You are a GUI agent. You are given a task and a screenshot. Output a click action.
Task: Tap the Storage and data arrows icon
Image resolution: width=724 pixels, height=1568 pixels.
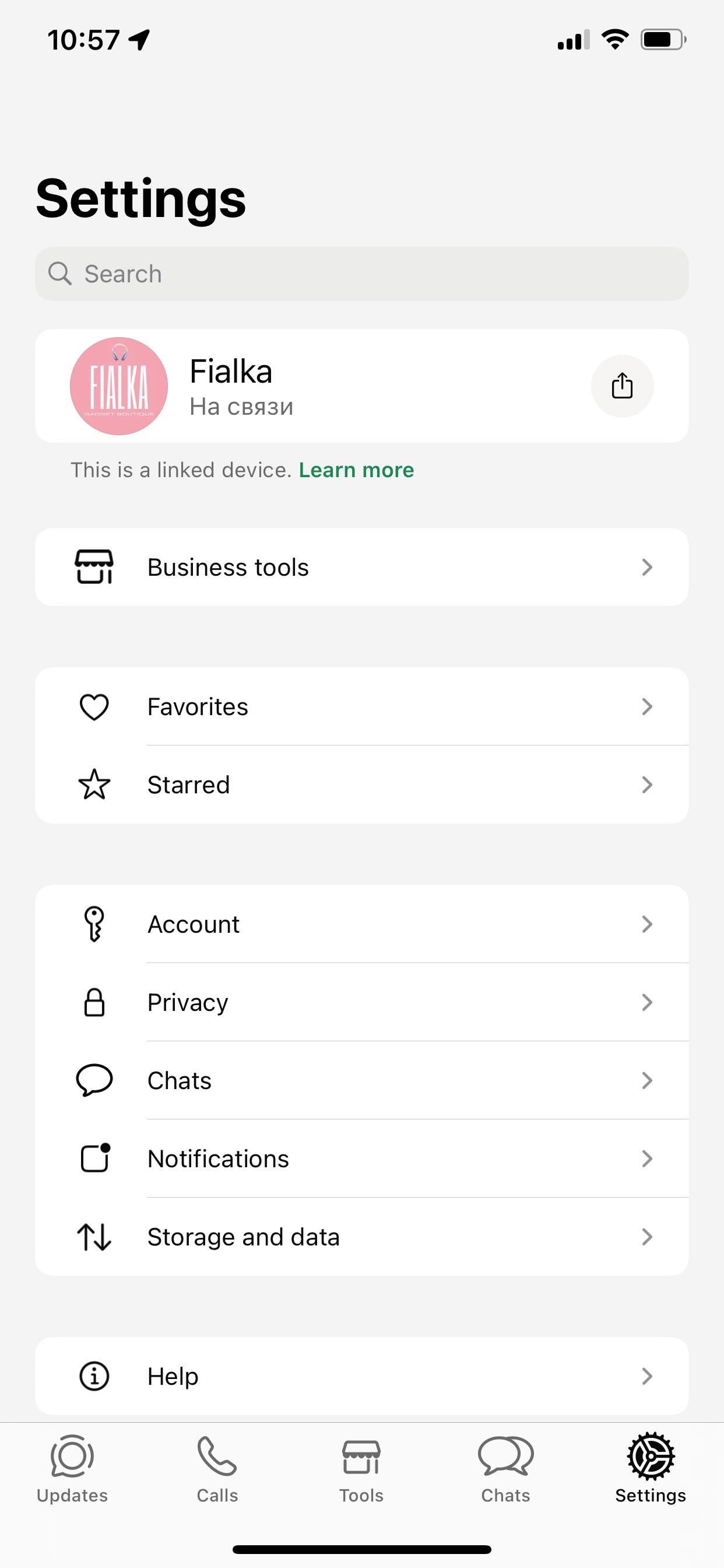[94, 1236]
